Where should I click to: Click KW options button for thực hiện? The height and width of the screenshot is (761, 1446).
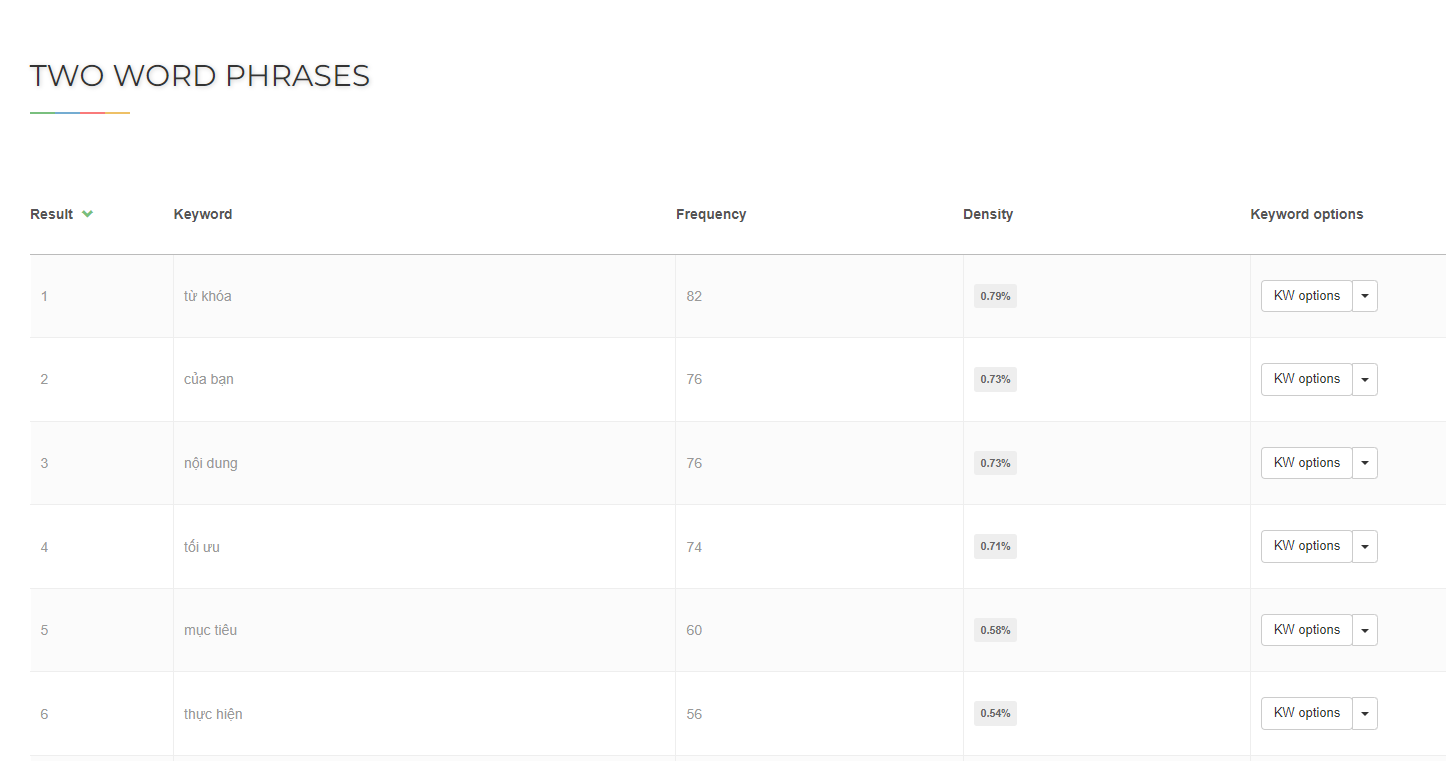[1306, 713]
